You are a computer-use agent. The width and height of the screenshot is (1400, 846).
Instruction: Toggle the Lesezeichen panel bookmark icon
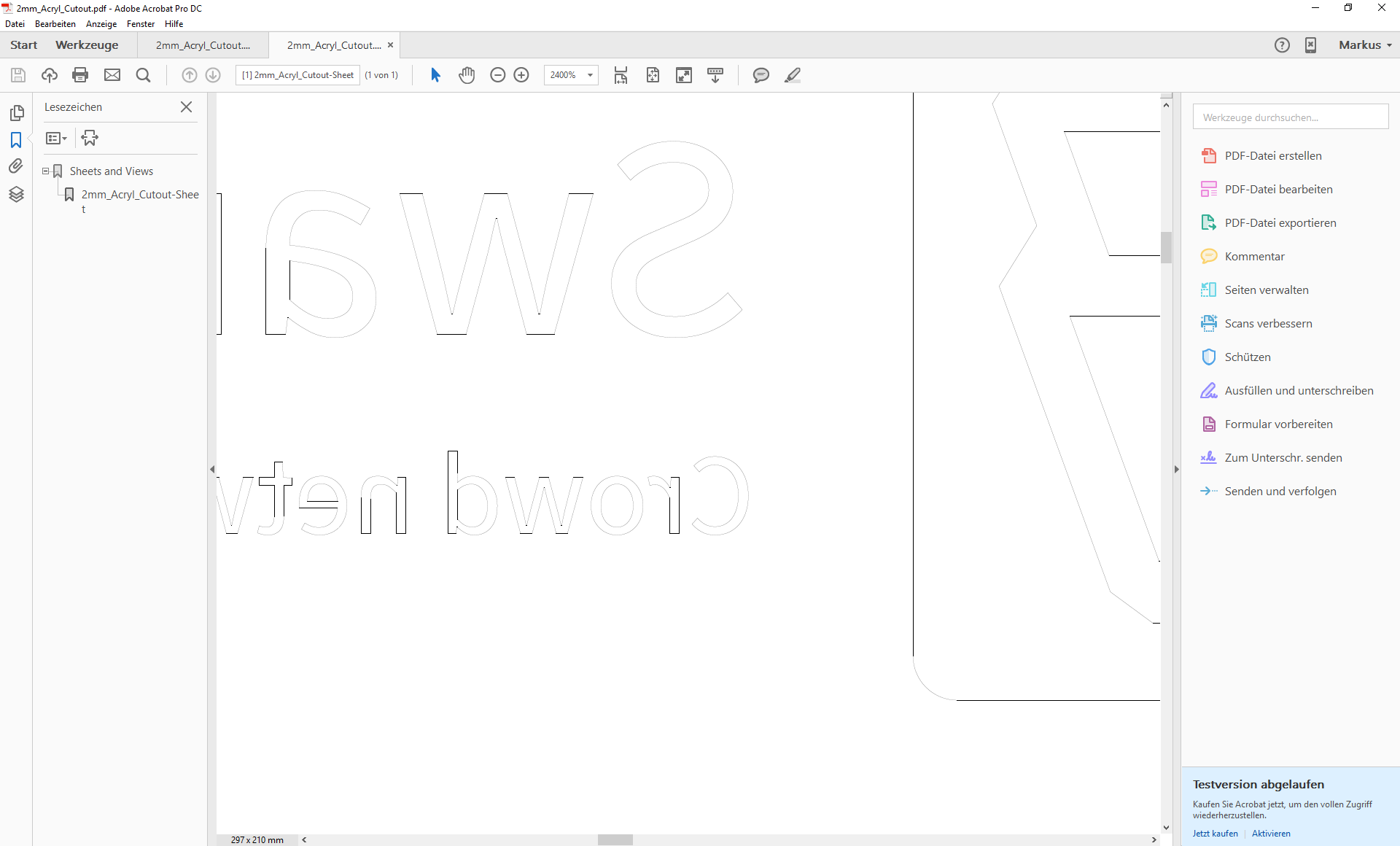[16, 140]
